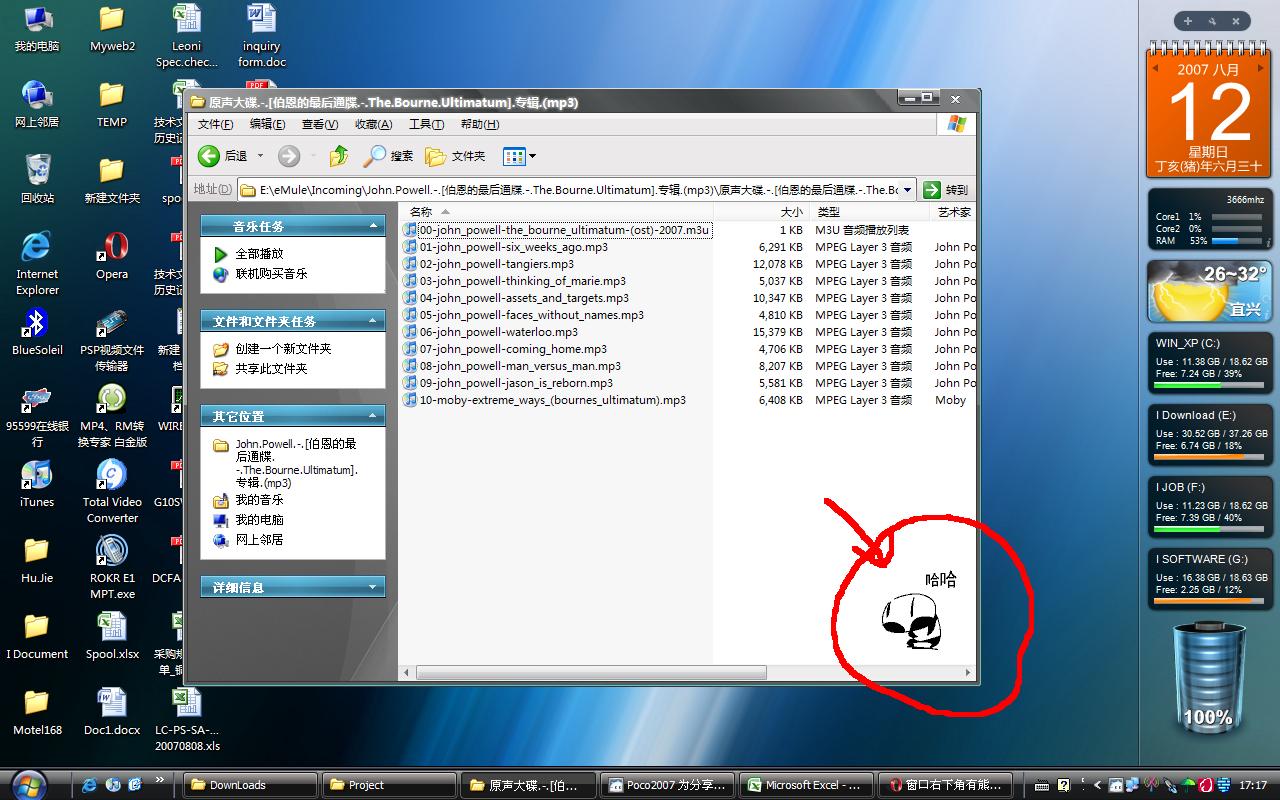Click the Forward arrow in Explorer toolbar
This screenshot has height=800, width=1280.
[x=289, y=156]
